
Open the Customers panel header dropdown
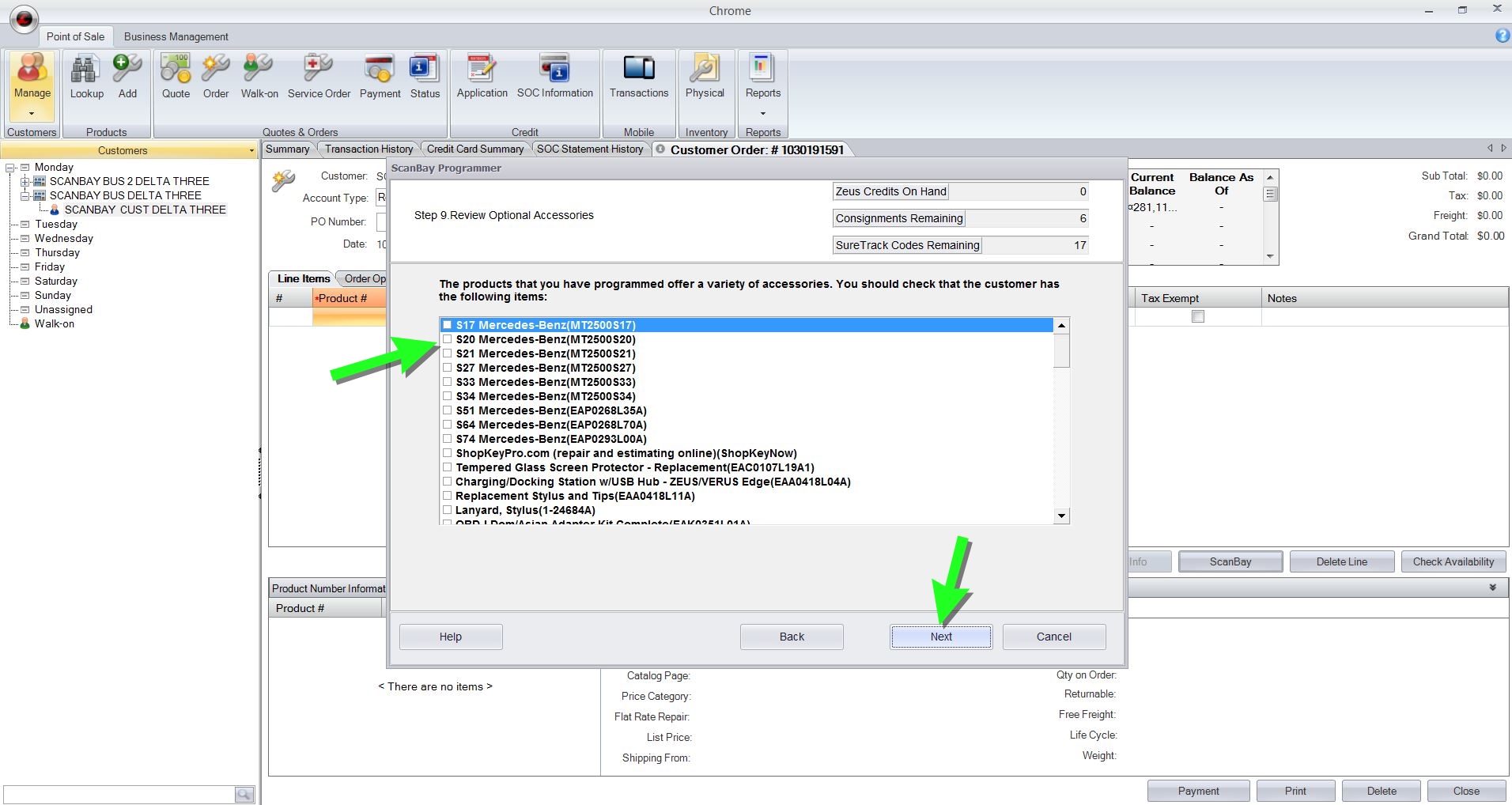pos(251,150)
